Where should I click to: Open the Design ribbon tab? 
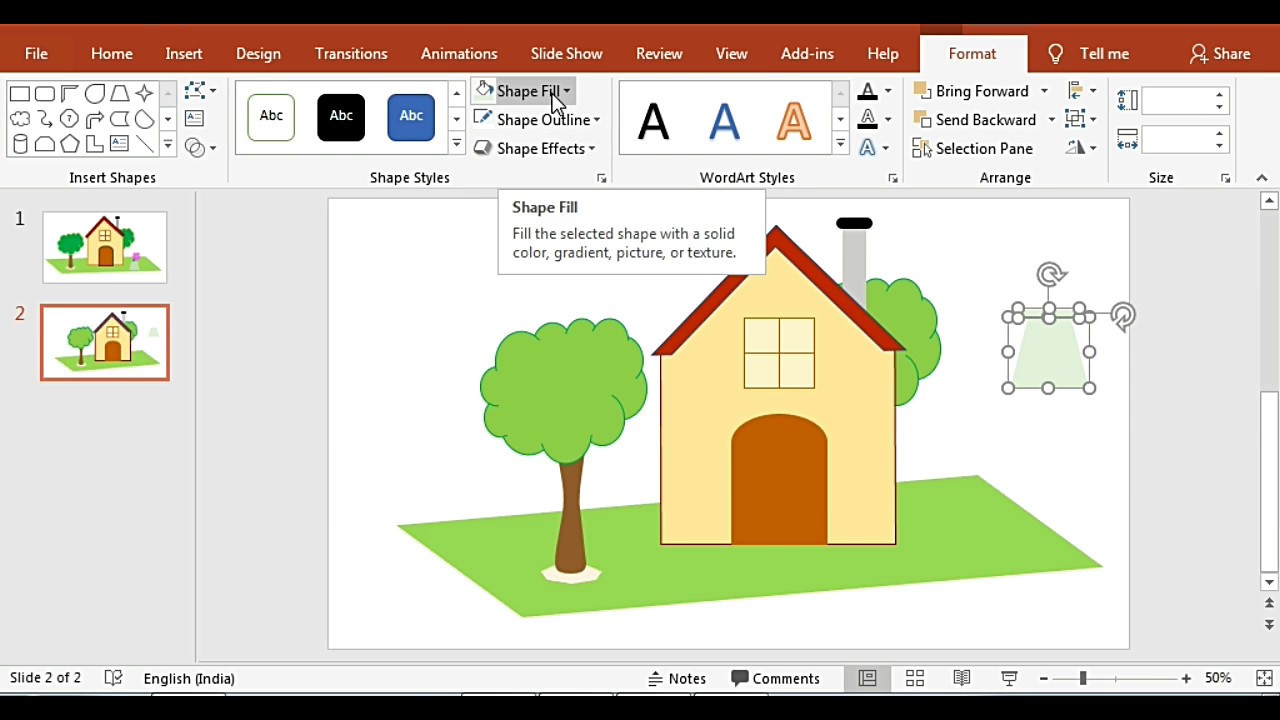tap(258, 53)
